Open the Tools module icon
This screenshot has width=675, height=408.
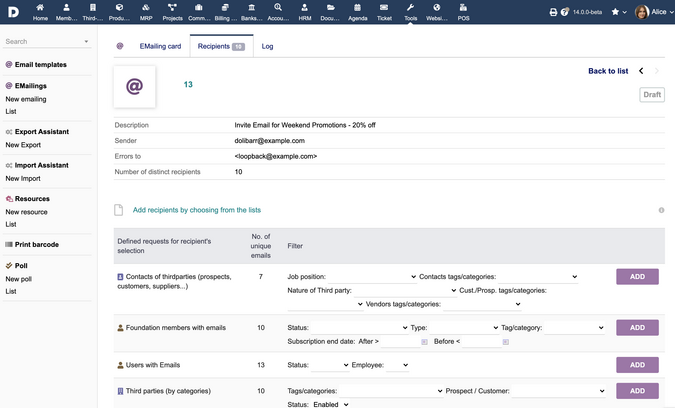click(411, 7)
